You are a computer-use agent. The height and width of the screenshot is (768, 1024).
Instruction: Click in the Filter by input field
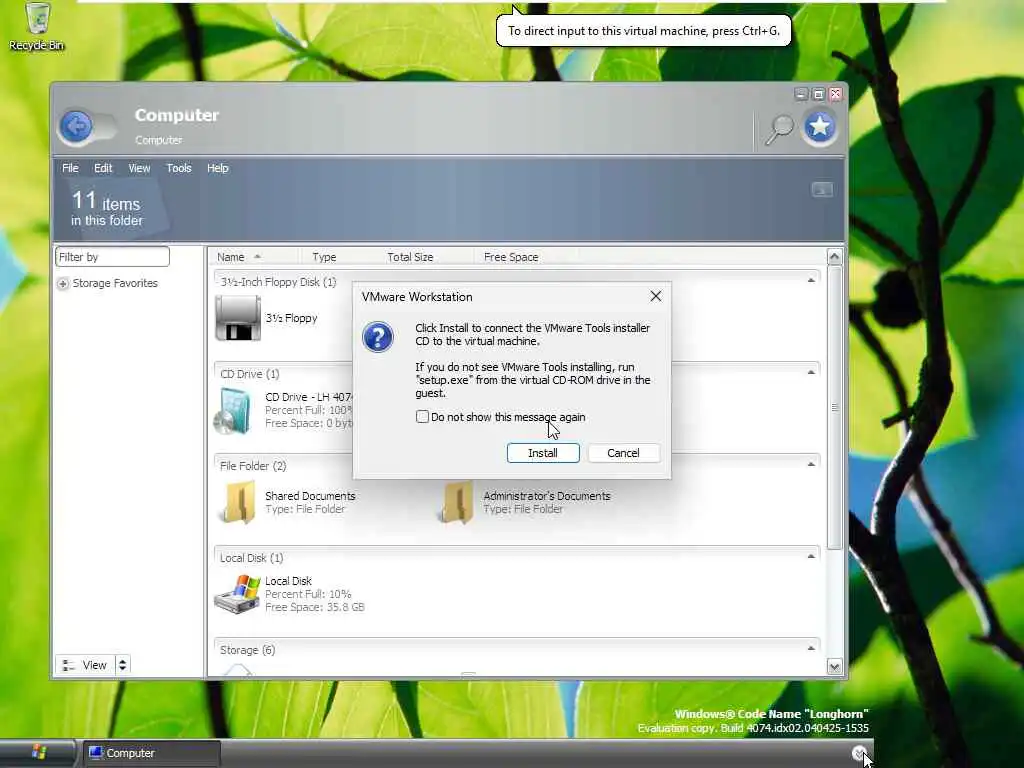click(112, 257)
